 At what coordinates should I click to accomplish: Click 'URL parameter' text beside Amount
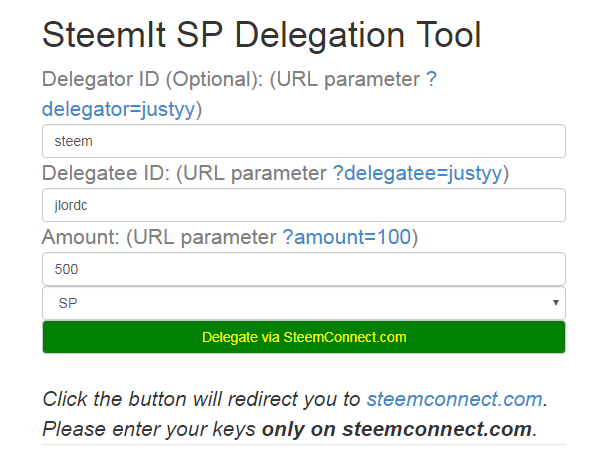205,238
